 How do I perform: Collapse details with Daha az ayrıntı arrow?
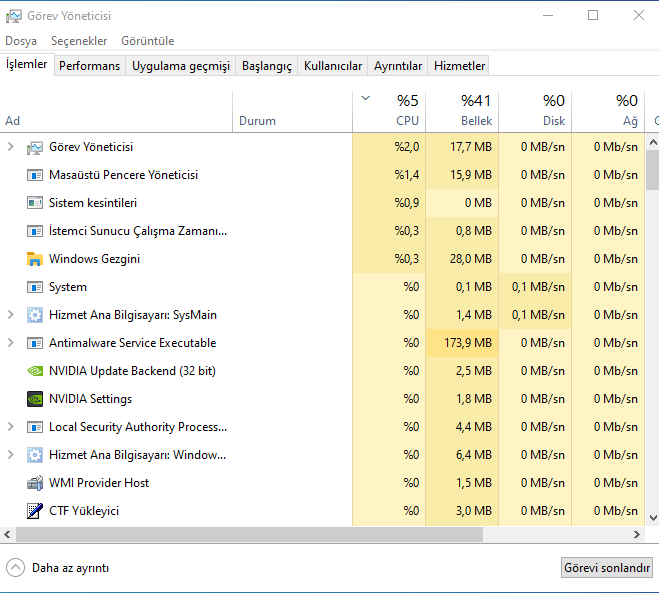[x=16, y=568]
